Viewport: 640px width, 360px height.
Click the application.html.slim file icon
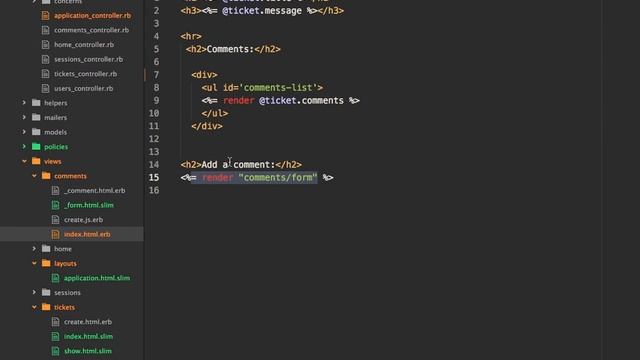pos(56,278)
